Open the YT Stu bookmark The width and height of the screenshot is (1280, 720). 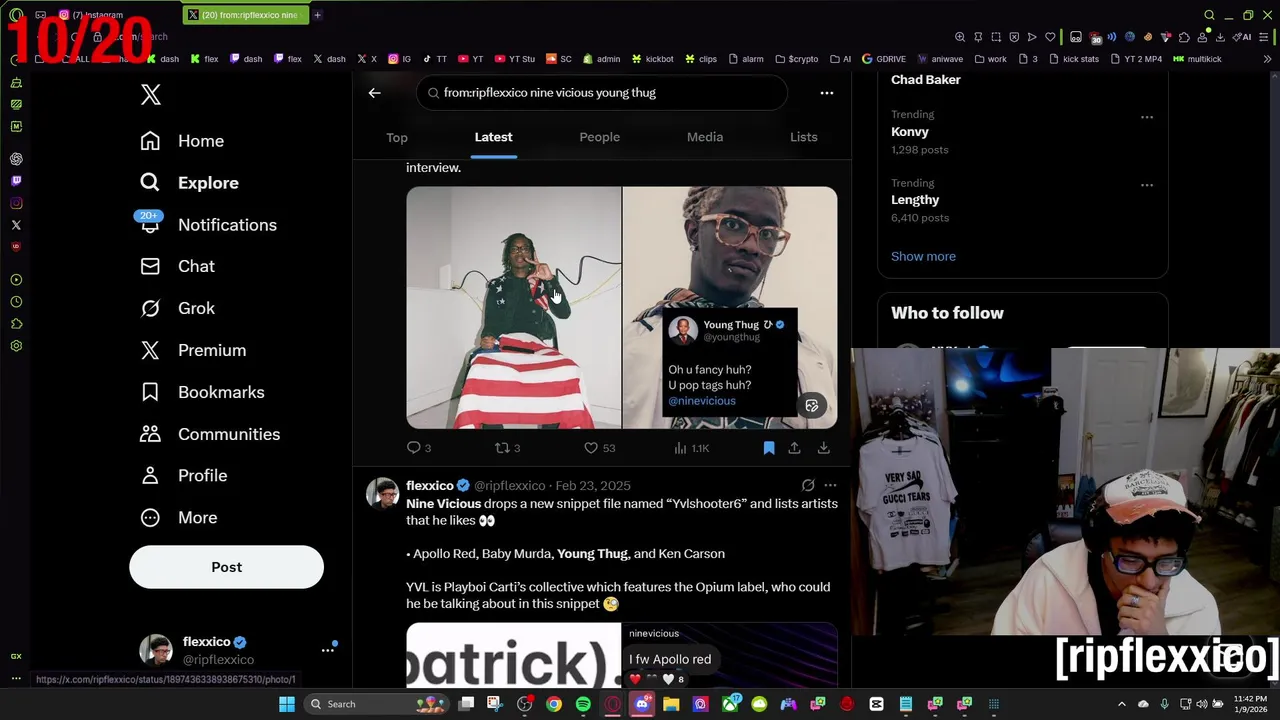(x=515, y=59)
